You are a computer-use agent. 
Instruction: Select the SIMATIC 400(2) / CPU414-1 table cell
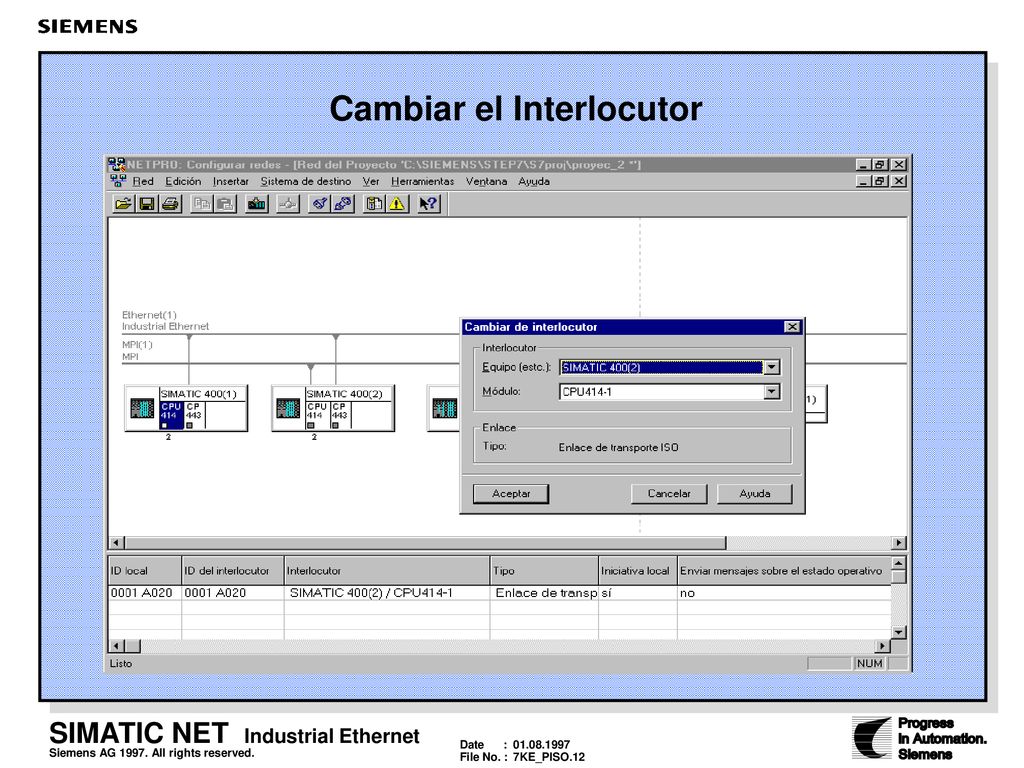point(387,593)
